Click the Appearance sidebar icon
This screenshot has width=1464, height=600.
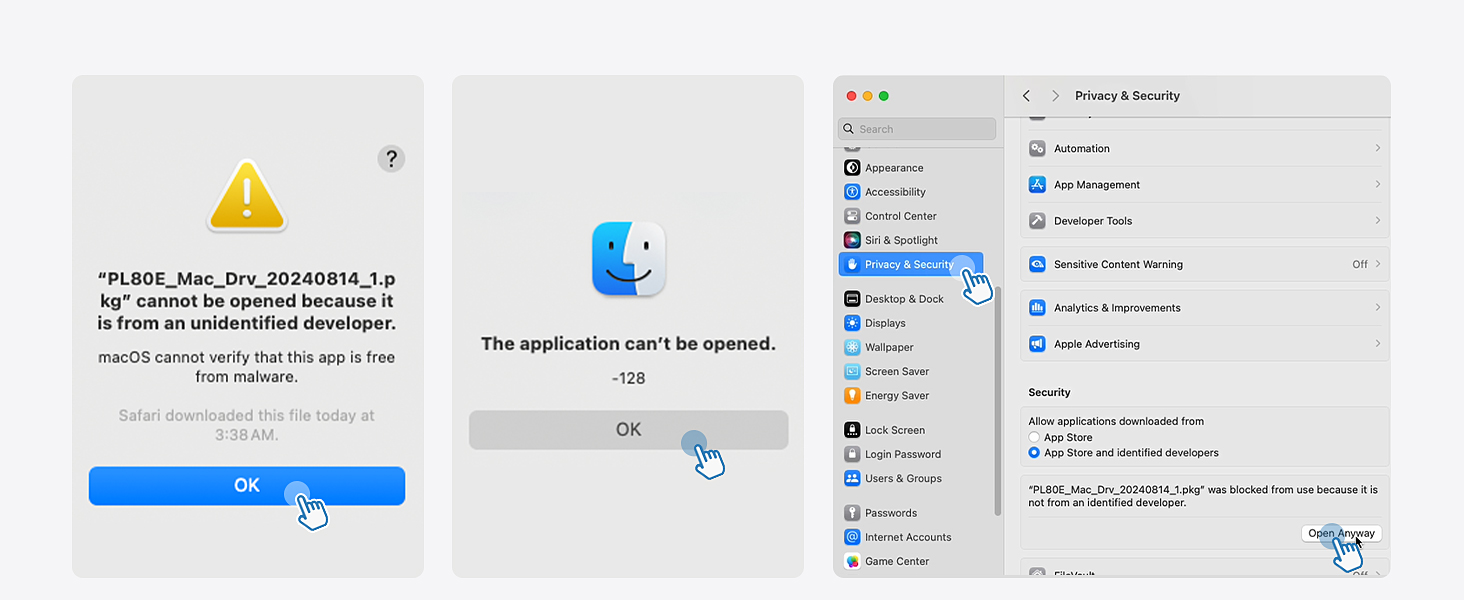pos(852,168)
